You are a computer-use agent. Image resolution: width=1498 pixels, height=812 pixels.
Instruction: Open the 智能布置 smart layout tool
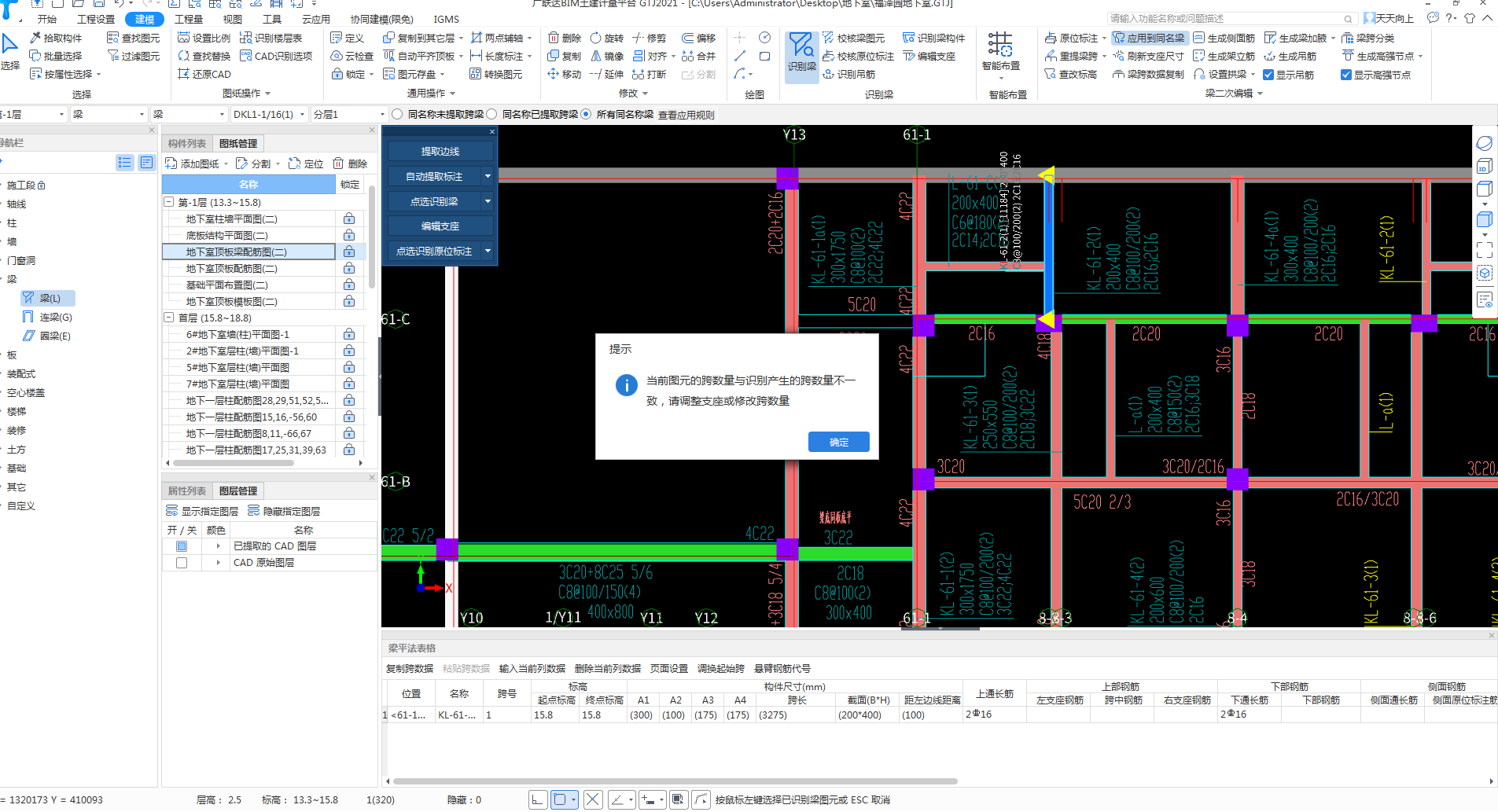[1000, 53]
